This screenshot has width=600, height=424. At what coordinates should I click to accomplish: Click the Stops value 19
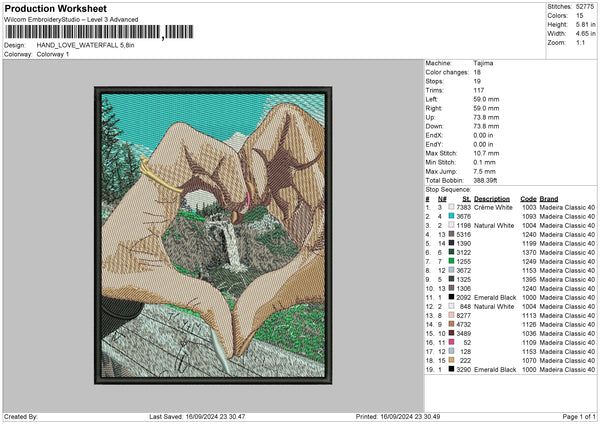tap(477, 81)
